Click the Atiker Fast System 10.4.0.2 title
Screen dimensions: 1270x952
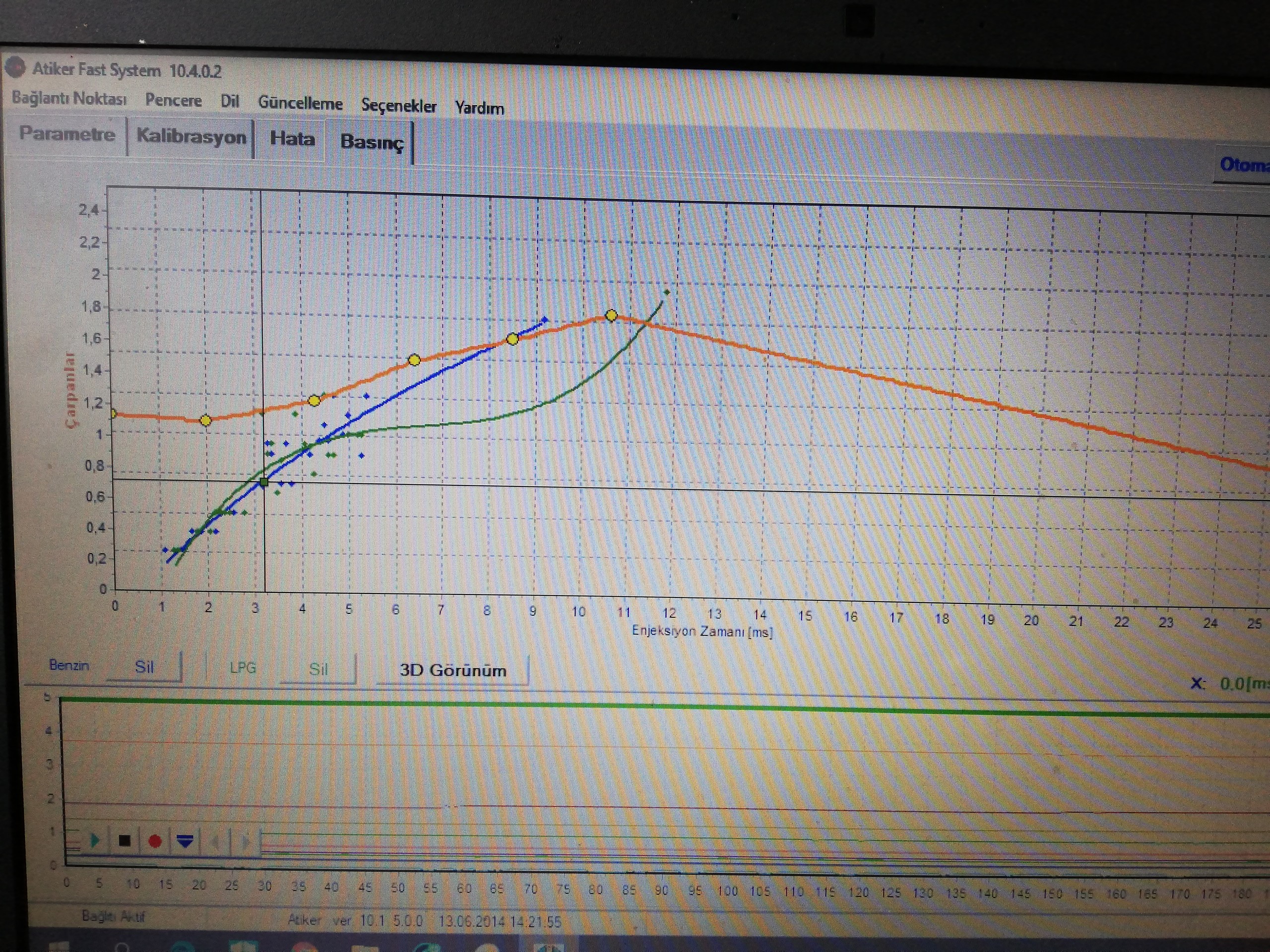tap(127, 70)
